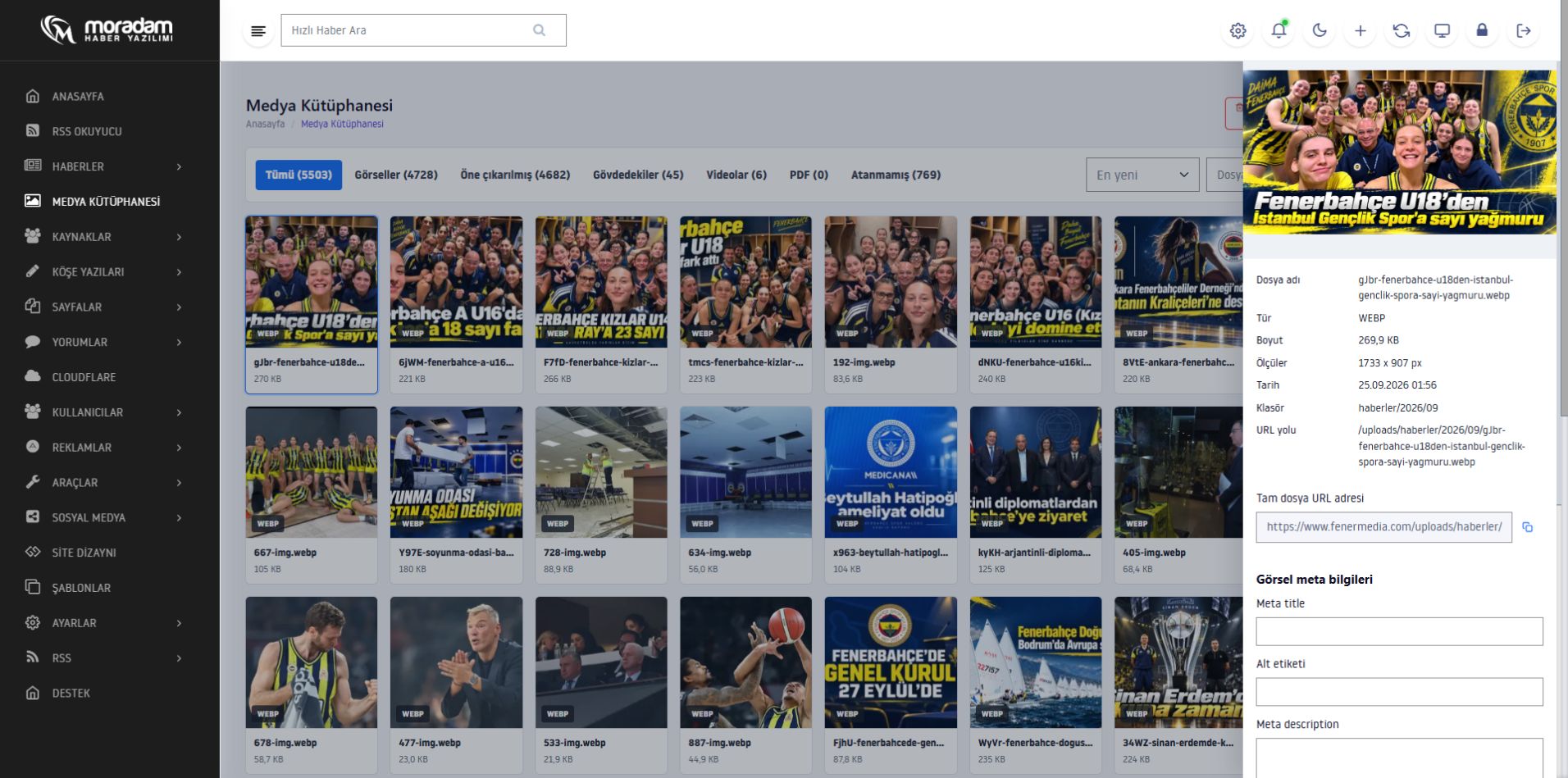
Task: Click the Medya Kütüphanesi breadcrumb link
Action: click(342, 124)
